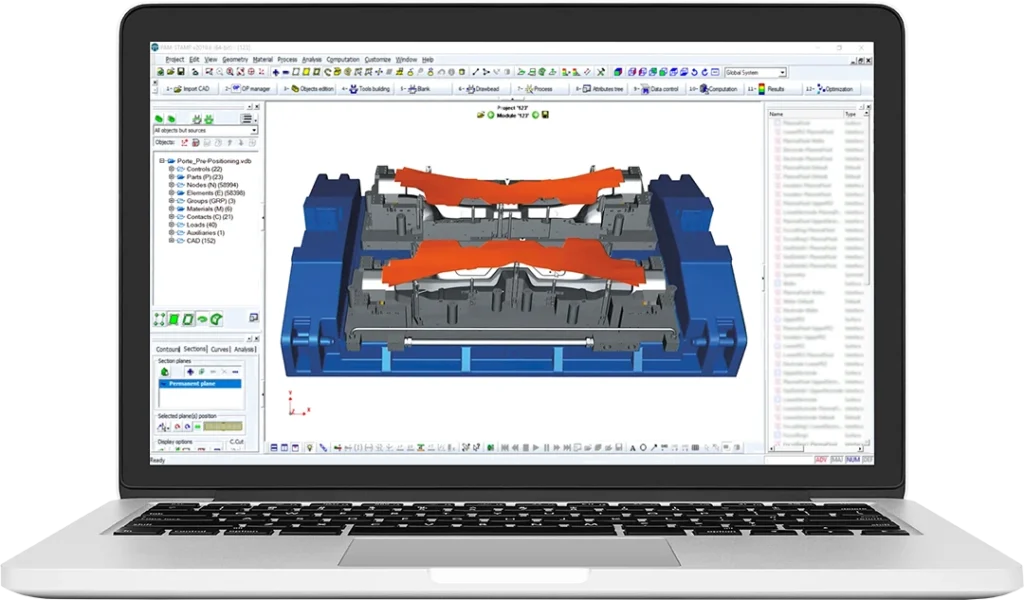Click the Drawbead workflow icon
The width and height of the screenshot is (1024, 600).
coord(482,89)
